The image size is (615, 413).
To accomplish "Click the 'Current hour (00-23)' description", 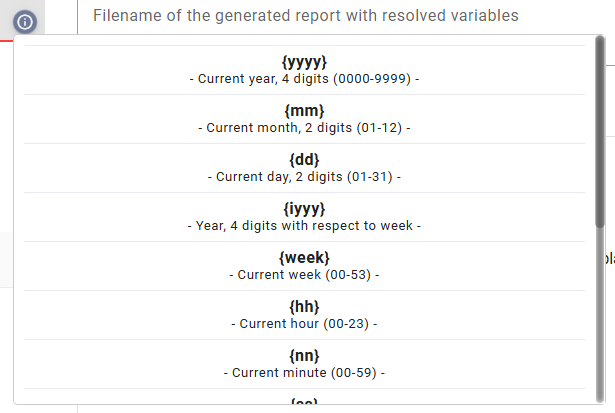I will coord(304,324).
